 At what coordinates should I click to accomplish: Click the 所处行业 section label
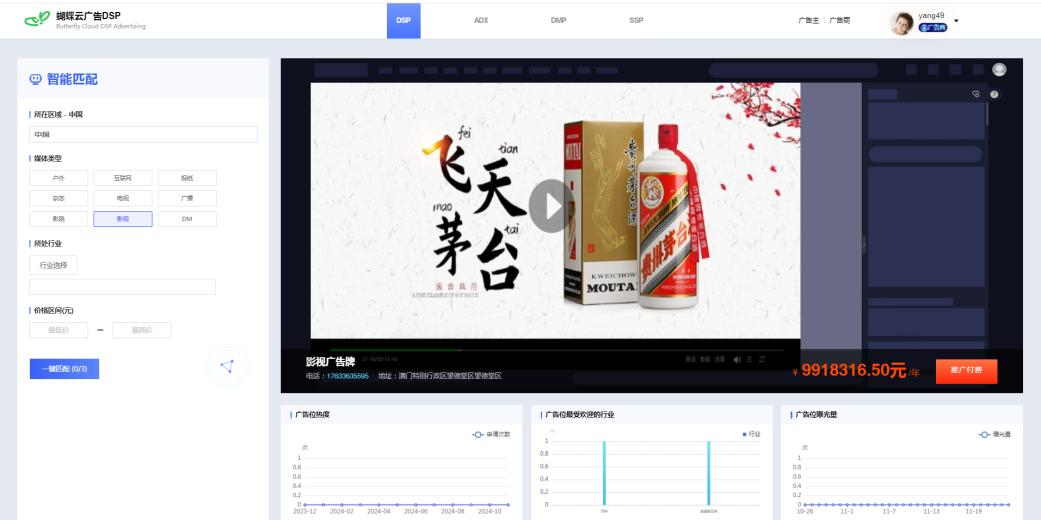pos(48,244)
